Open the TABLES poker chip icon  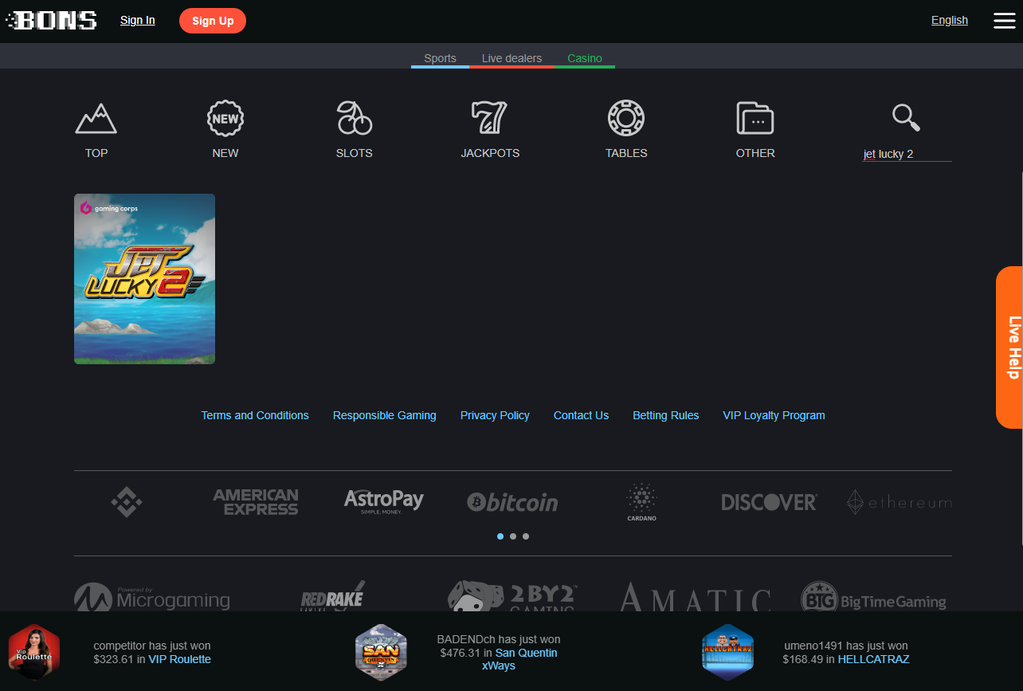pyautogui.click(x=626, y=118)
